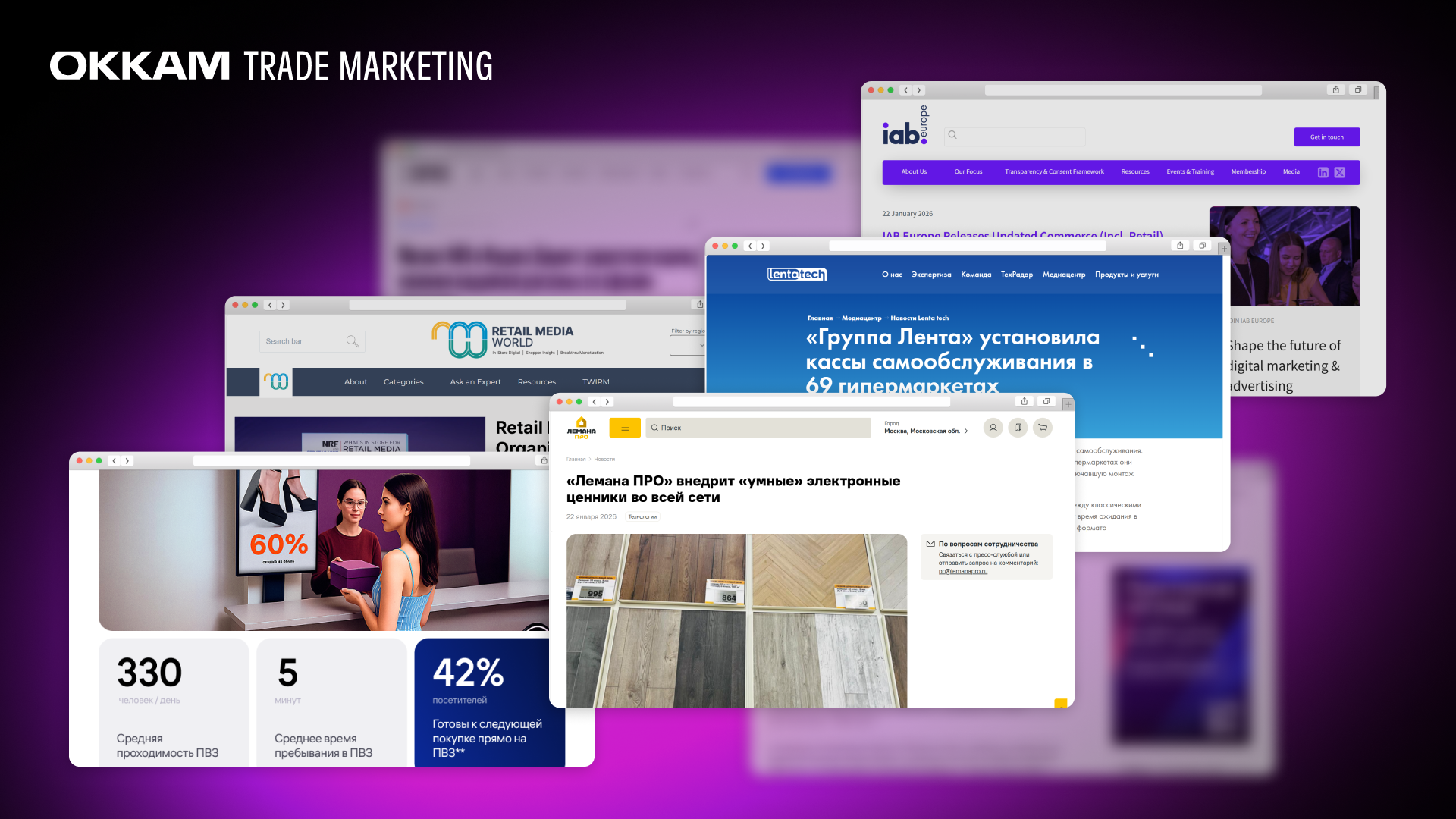This screenshot has height=819, width=1456.
Task: Open the Lemana PRO yellow hamburger menu
Action: tap(625, 428)
